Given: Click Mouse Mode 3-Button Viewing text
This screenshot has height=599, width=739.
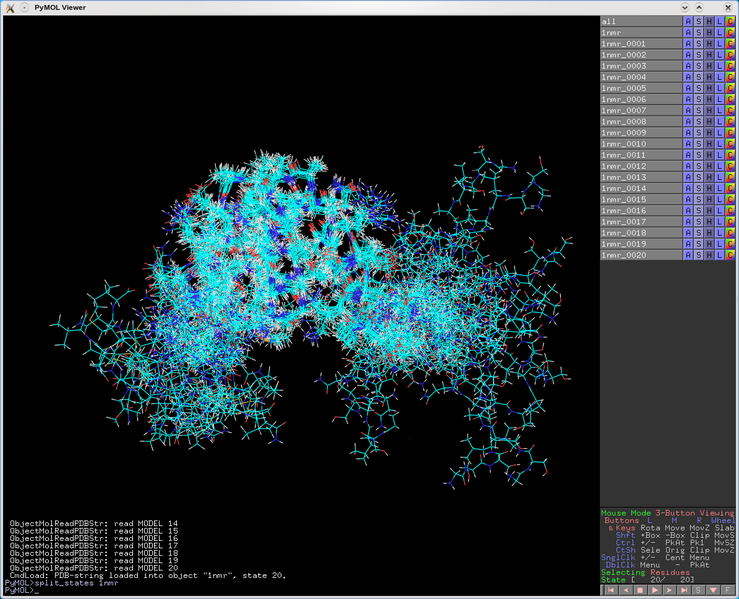Looking at the screenshot, I should [x=667, y=513].
